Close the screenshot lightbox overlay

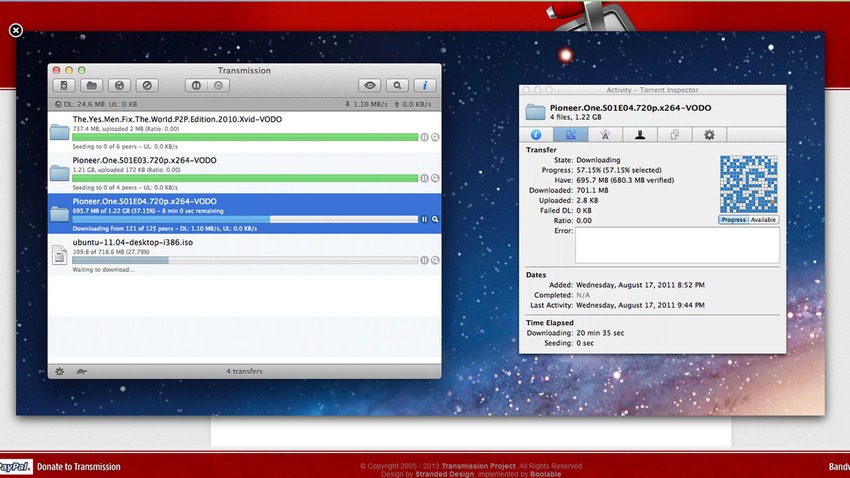pyautogui.click(x=15, y=30)
